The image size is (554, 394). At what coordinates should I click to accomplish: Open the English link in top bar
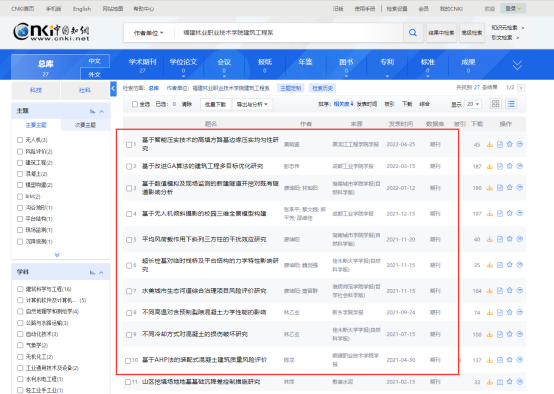pyautogui.click(x=82, y=9)
